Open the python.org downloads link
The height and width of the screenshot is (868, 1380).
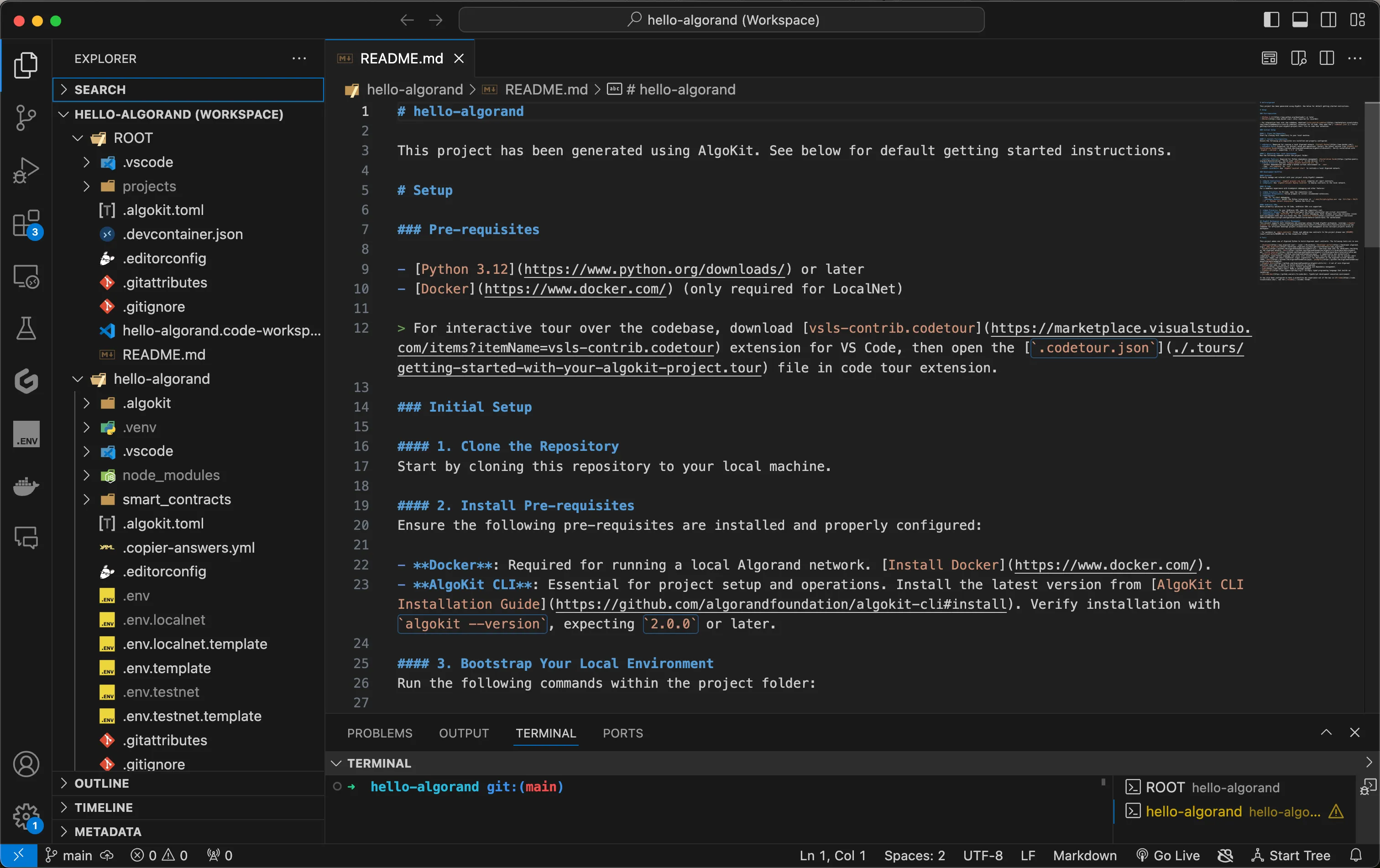pyautogui.click(x=654, y=269)
